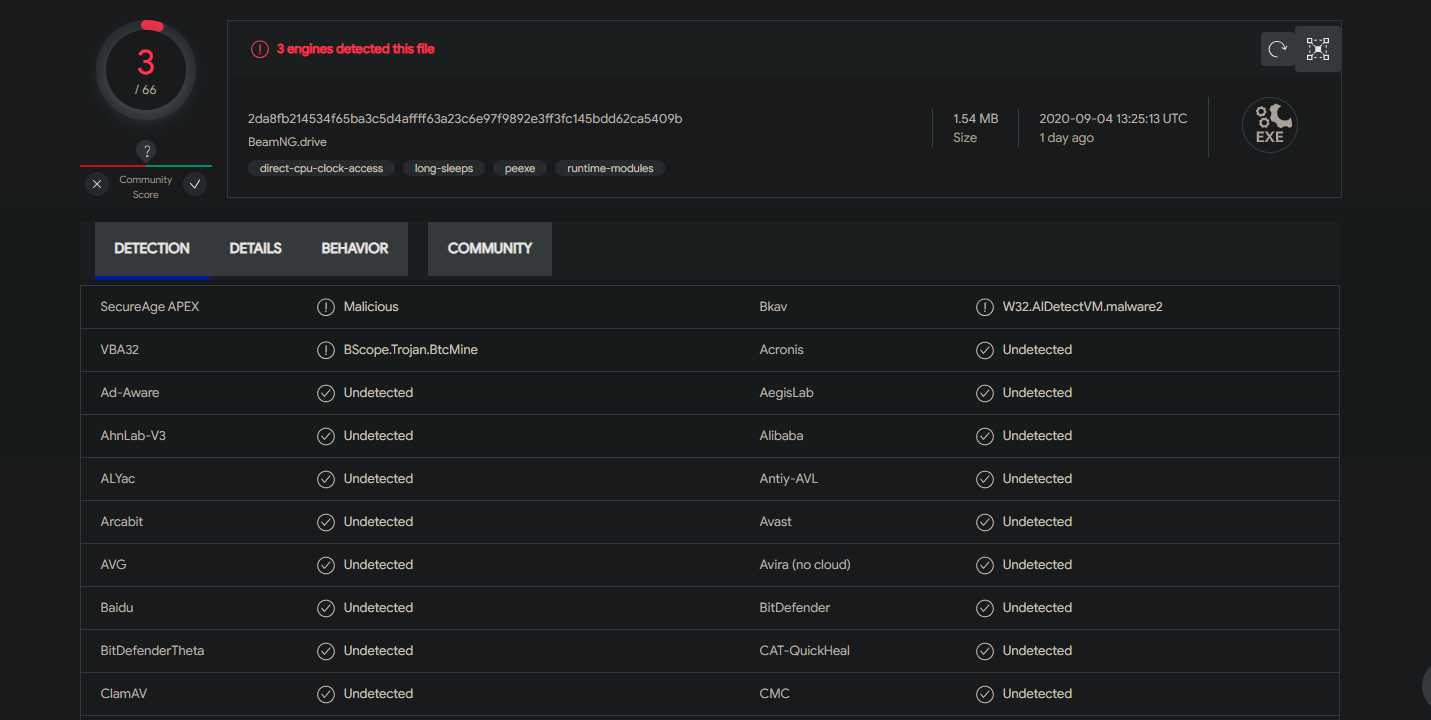Open the similar-files graph icon
Screen dimensions: 1431x720
[x=1318, y=49]
